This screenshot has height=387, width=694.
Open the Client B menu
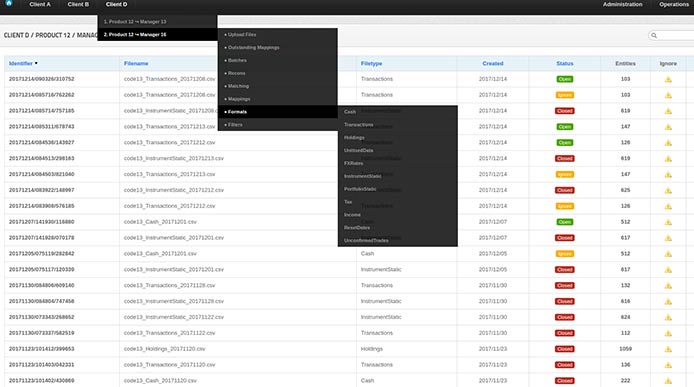click(x=78, y=4)
